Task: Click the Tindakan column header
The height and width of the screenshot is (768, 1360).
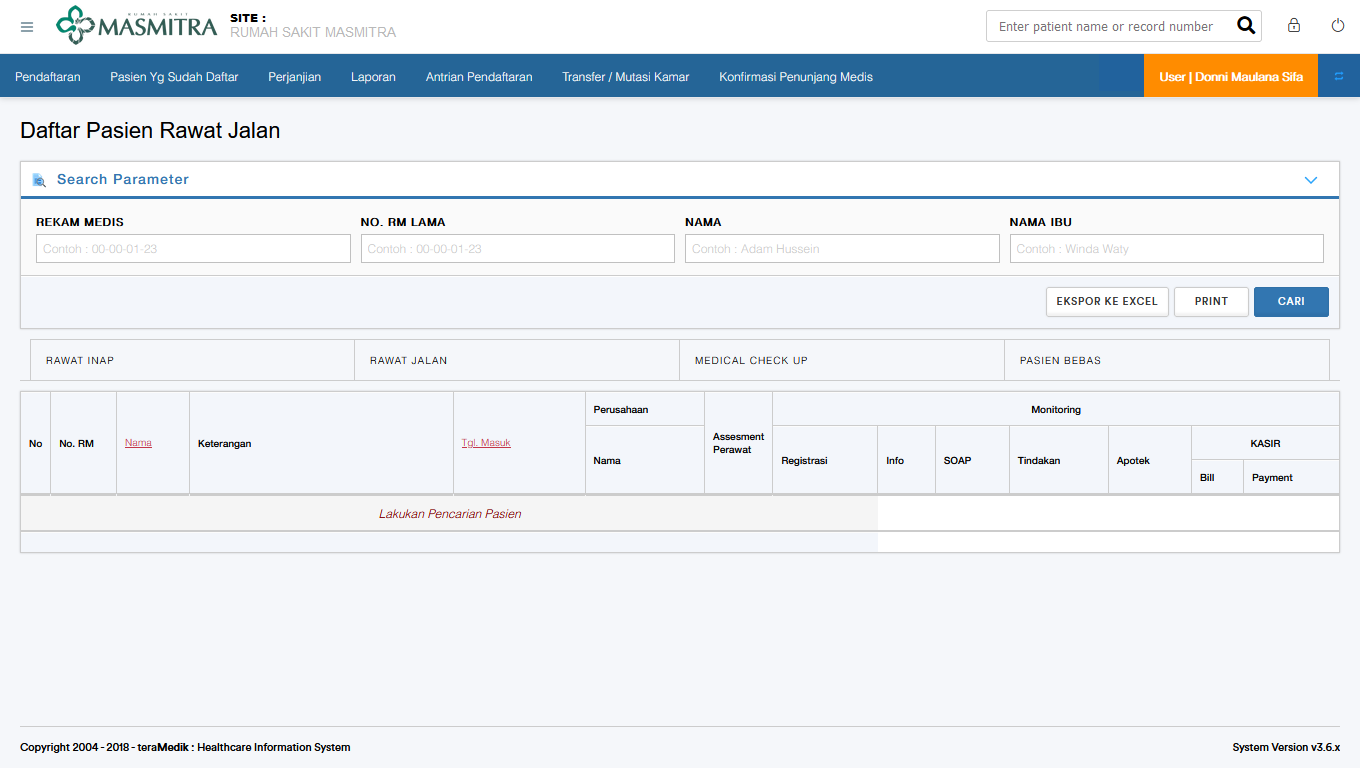Action: click(1058, 460)
